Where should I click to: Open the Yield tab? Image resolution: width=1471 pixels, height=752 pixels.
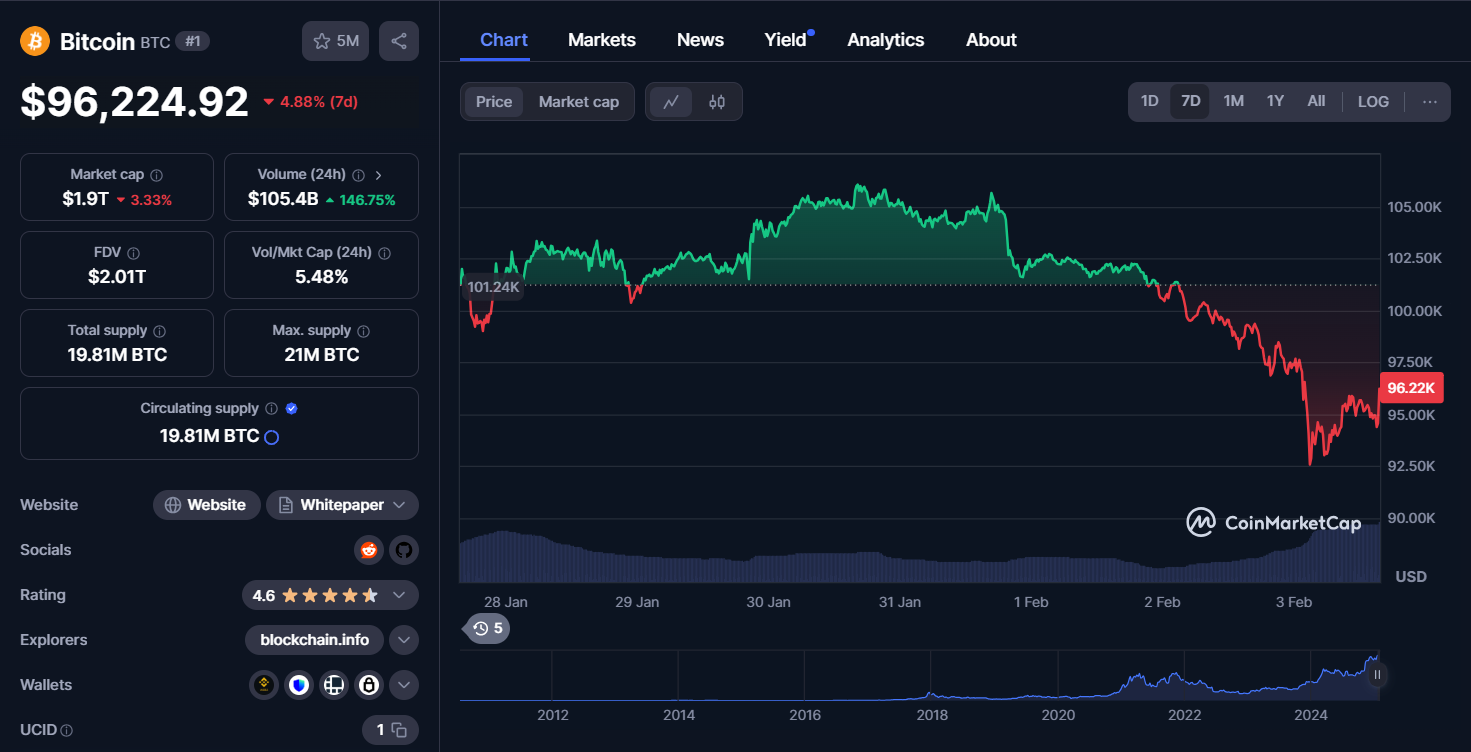point(786,40)
